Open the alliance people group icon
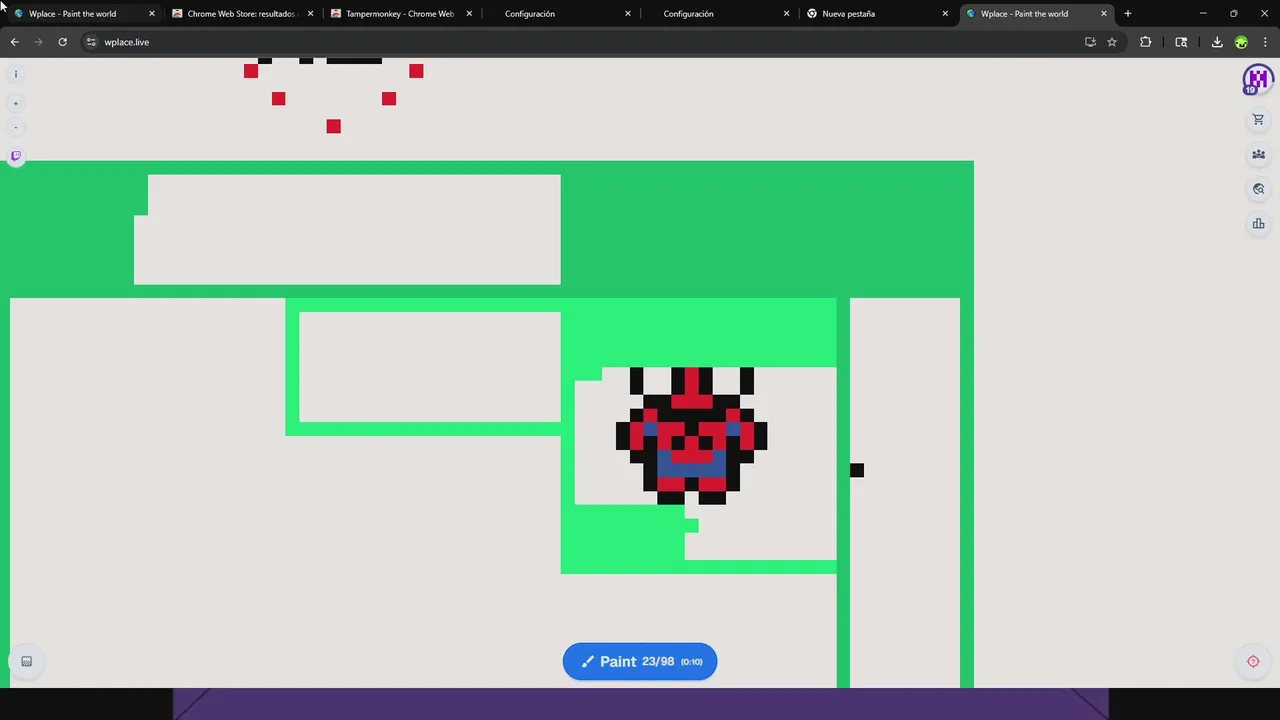 click(1258, 155)
